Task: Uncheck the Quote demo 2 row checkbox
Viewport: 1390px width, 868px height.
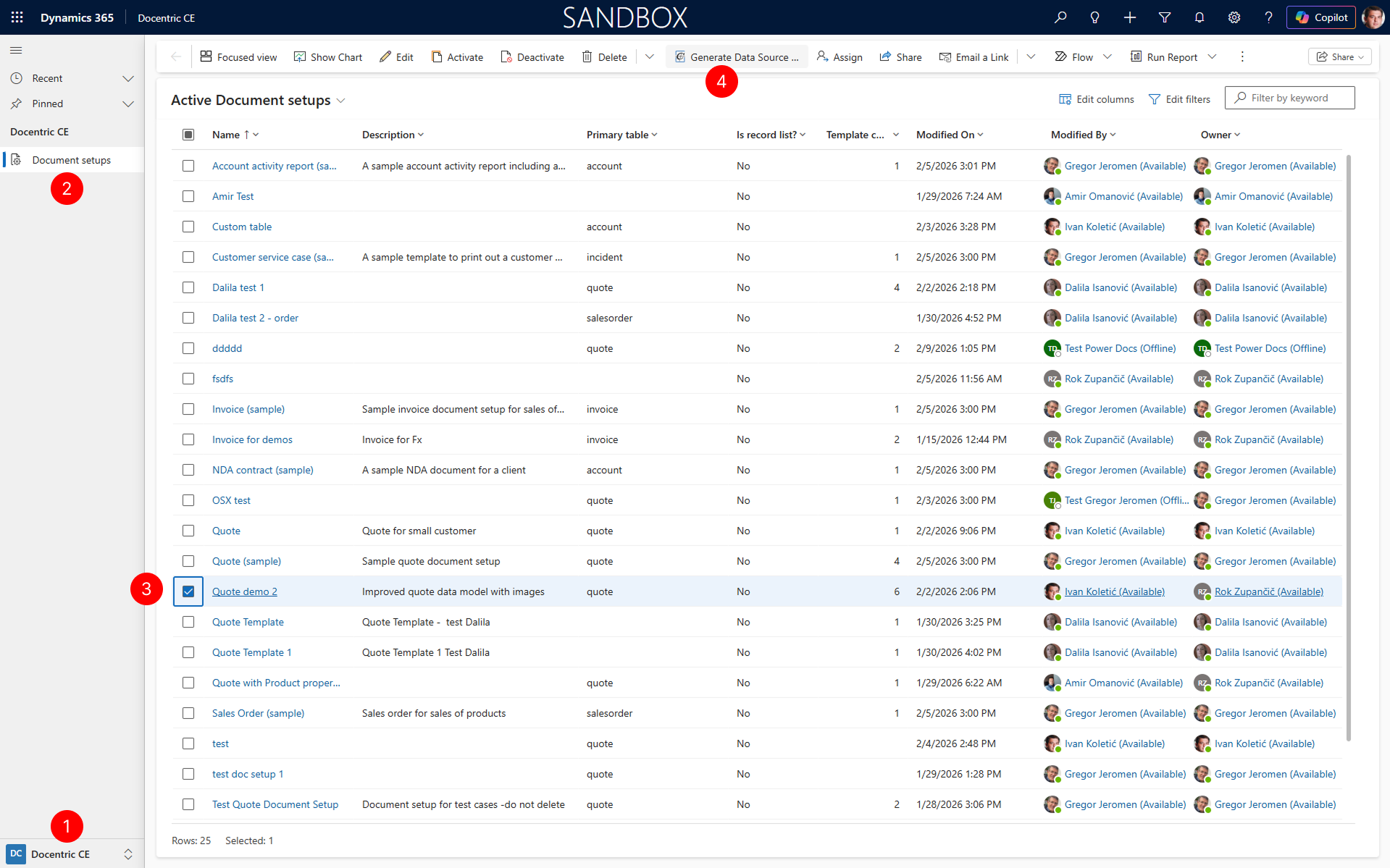Action: pos(188,591)
